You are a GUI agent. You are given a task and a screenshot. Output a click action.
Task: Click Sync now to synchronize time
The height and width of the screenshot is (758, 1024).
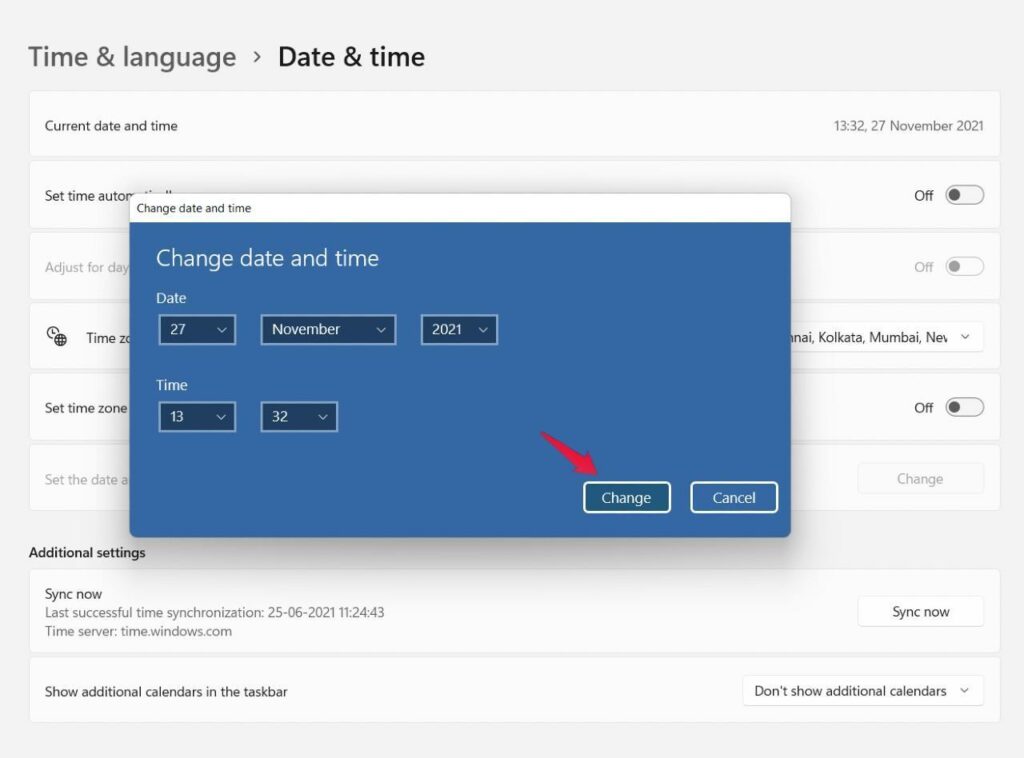point(920,611)
